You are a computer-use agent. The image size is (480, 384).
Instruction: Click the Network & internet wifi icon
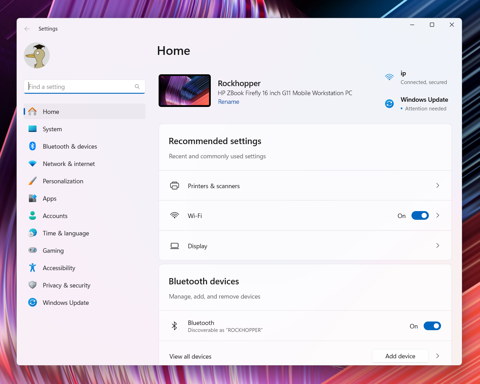(32, 164)
